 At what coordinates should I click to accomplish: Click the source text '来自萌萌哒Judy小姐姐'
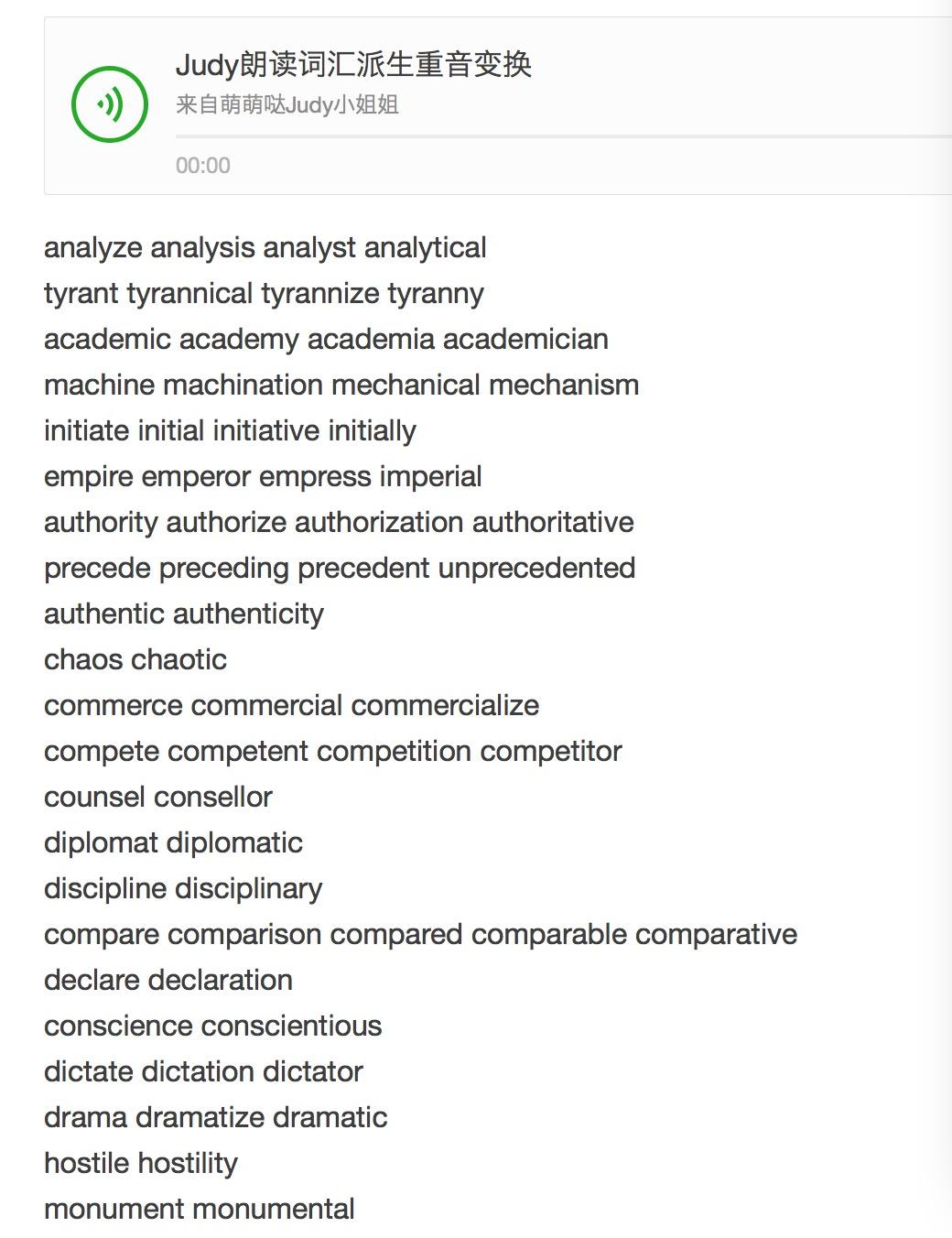[287, 105]
